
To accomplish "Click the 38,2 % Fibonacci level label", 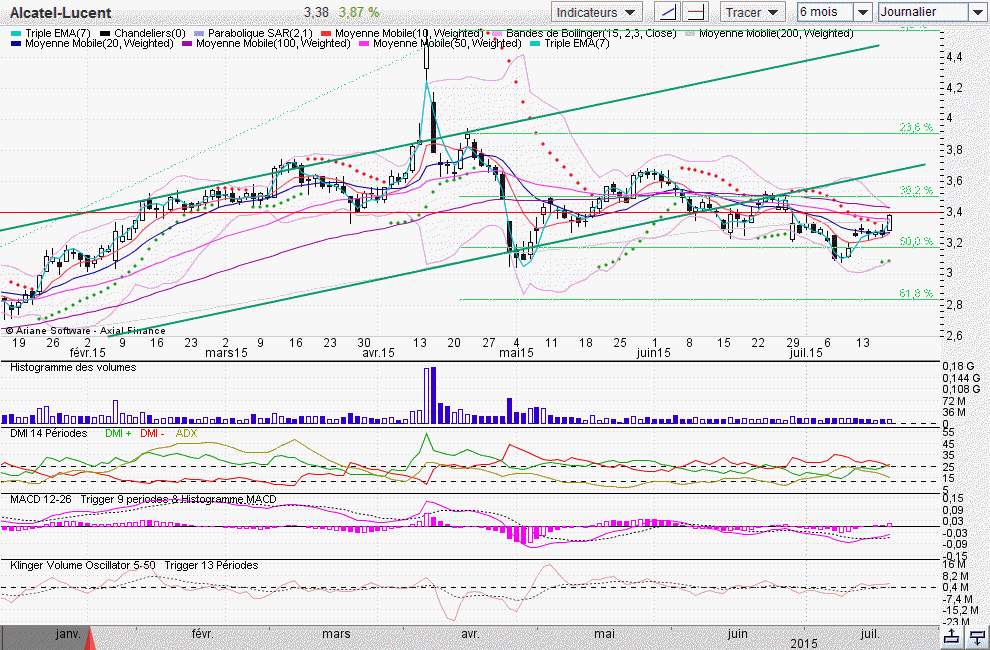I will point(915,190).
